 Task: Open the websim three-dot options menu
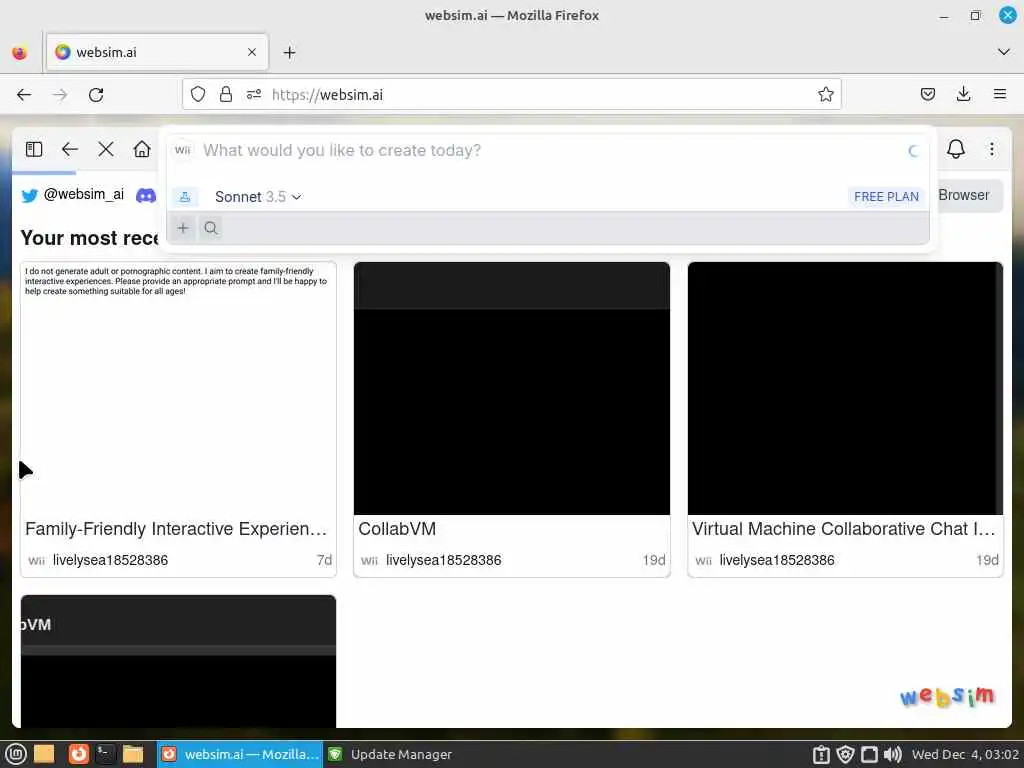click(991, 150)
